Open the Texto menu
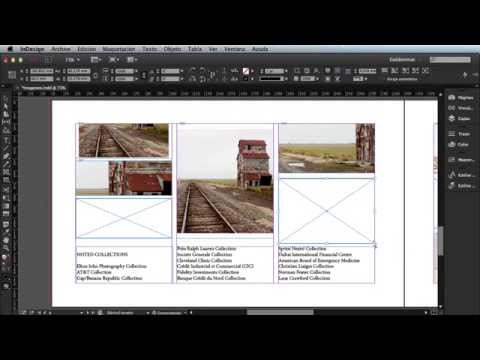 click(x=150, y=49)
